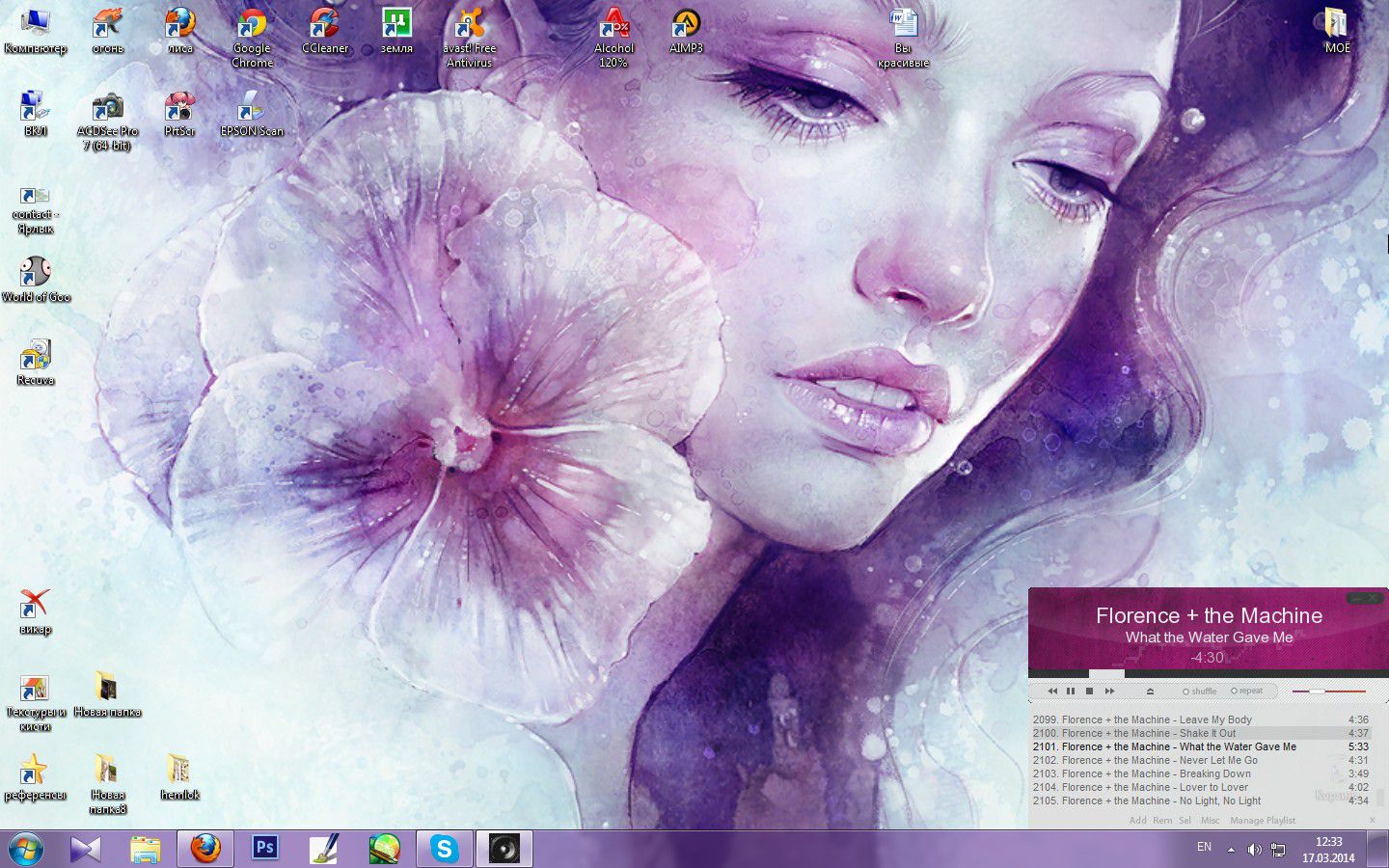Select track 2100 Shake It Out
The height and width of the screenshot is (868, 1389).
point(1201,733)
